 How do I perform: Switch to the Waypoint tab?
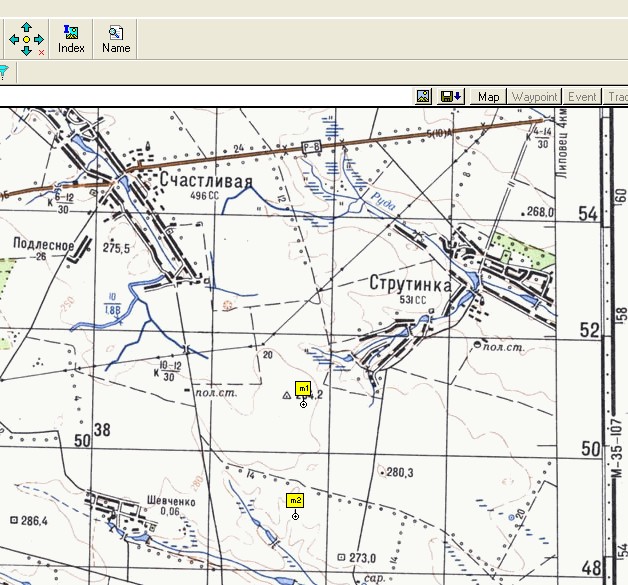[534, 97]
